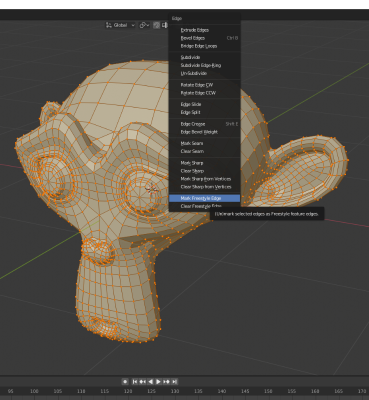Toggle the auto keying record button
This screenshot has width=369, height=400.
click(x=125, y=381)
